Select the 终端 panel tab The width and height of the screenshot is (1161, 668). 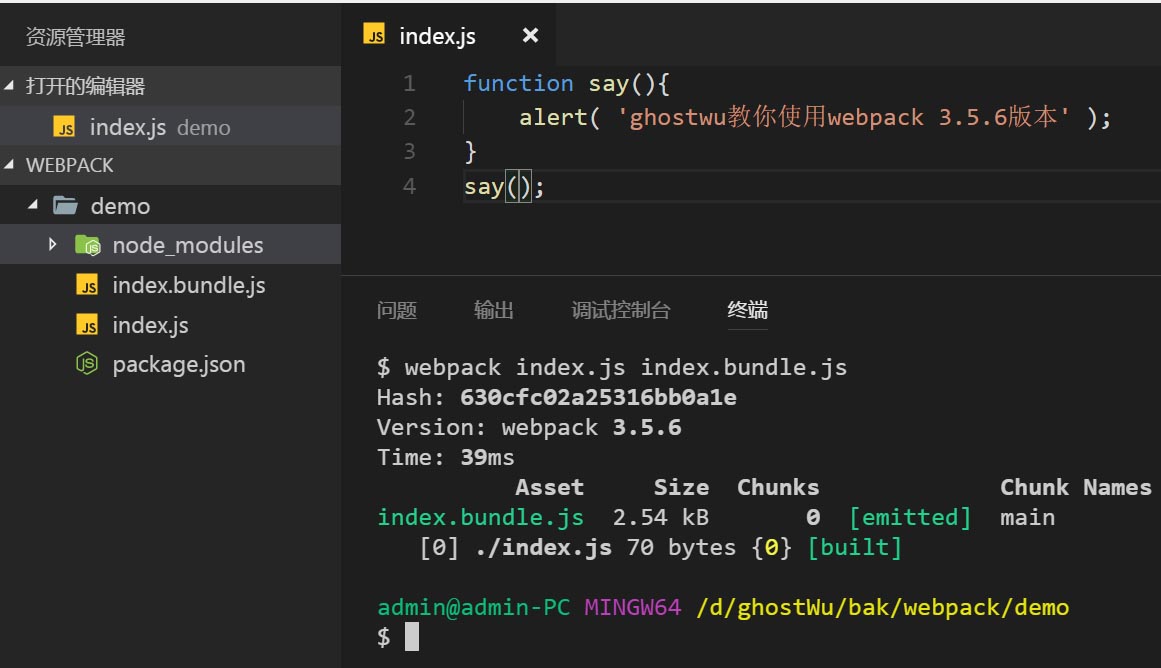748,311
